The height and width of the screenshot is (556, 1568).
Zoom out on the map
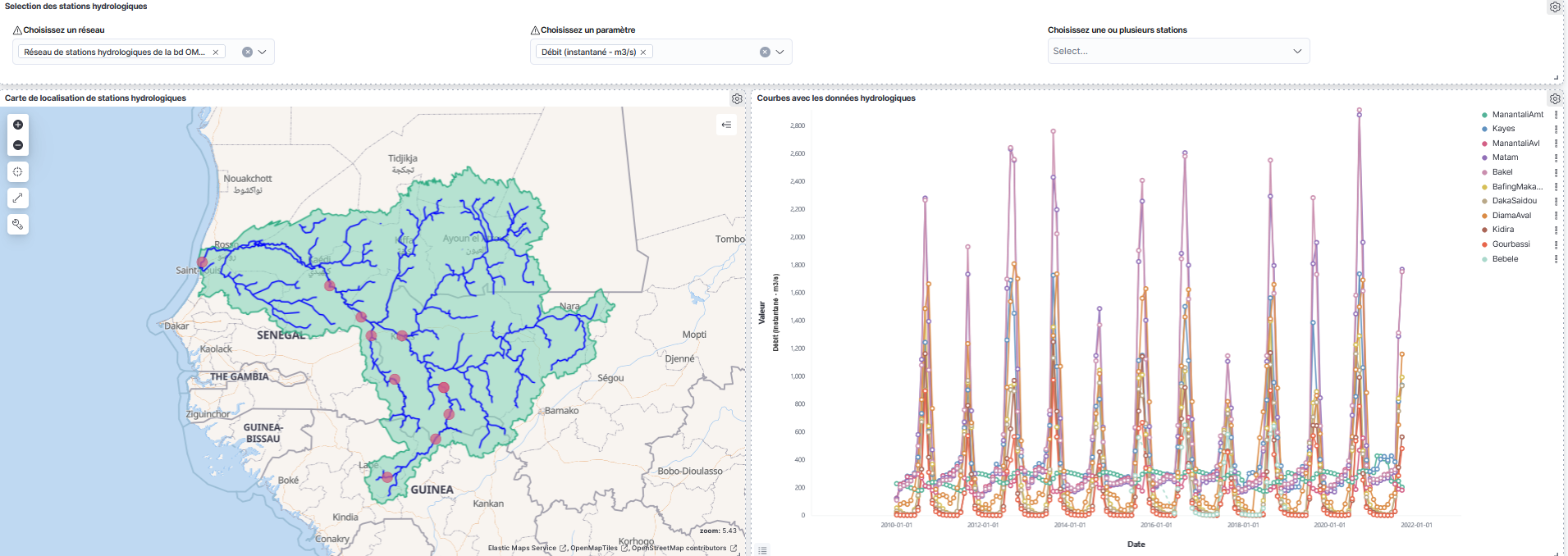click(18, 145)
